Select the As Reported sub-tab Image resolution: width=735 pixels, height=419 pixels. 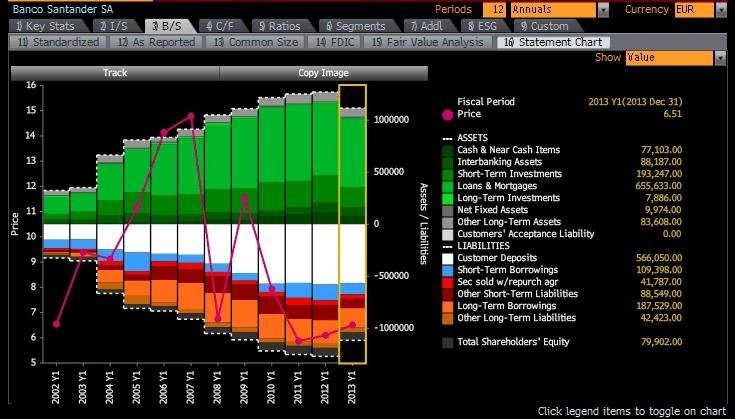point(157,42)
